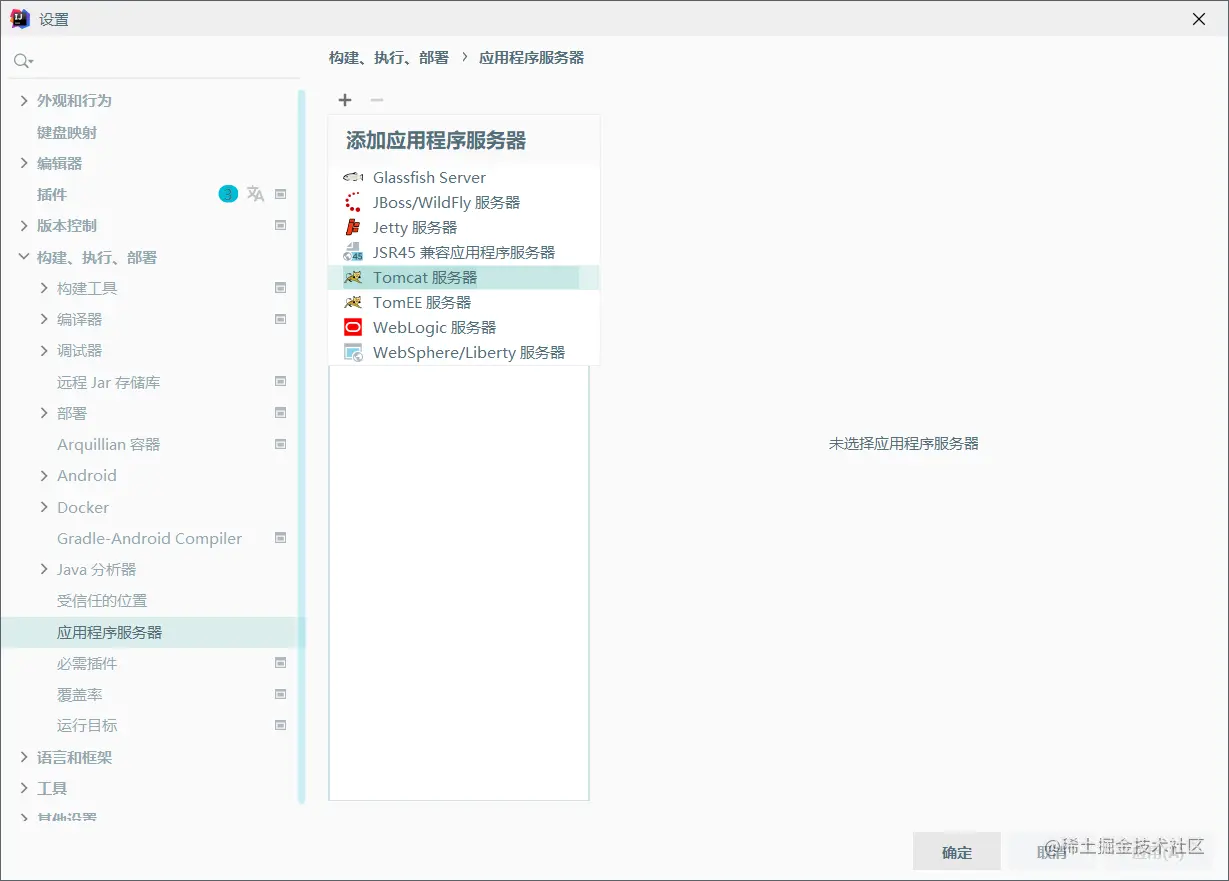
Task: Click the Jetty server icon
Action: coord(353,227)
